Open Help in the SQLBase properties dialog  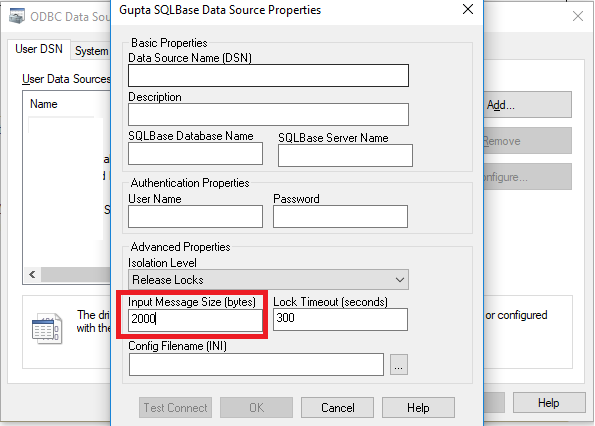[x=418, y=407]
